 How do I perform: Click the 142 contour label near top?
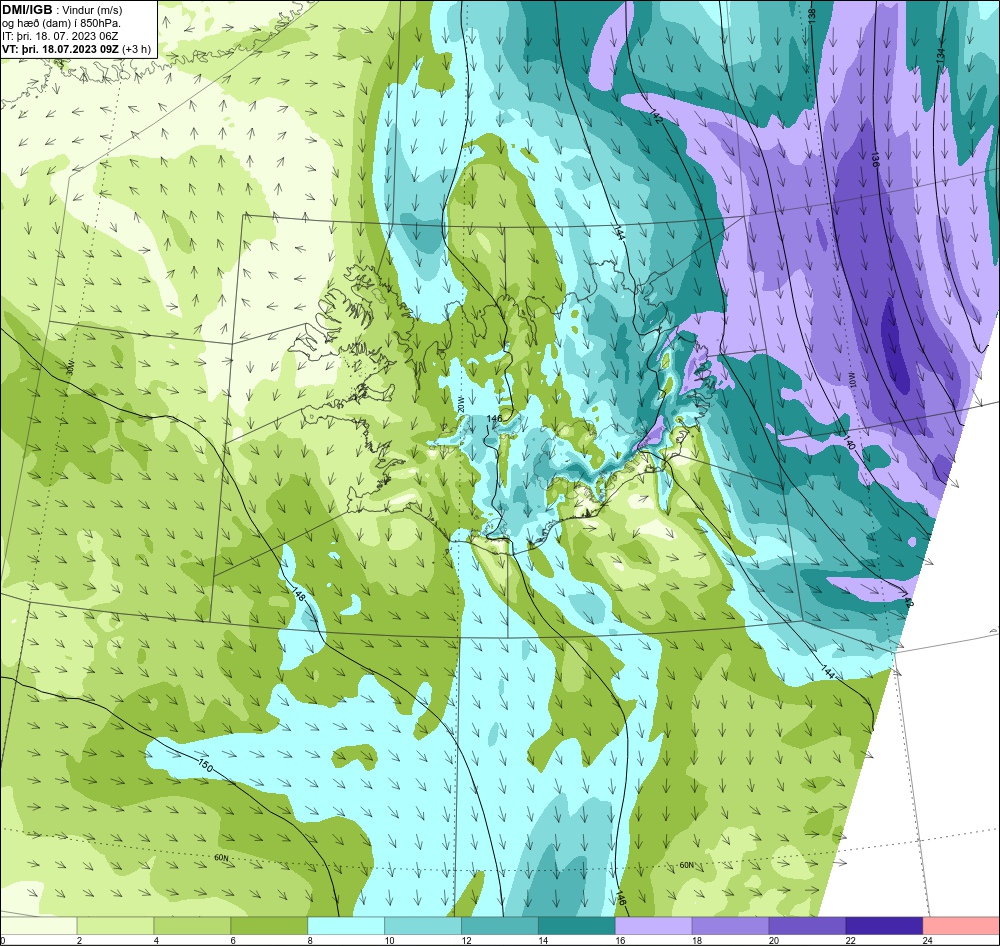656,116
